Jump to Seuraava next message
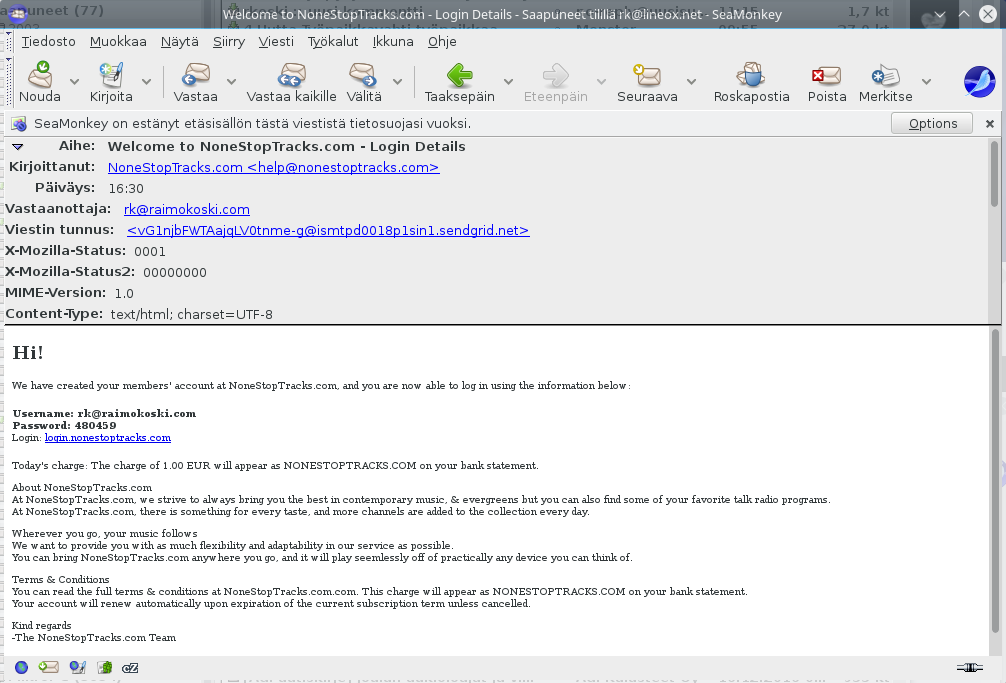 coord(647,75)
